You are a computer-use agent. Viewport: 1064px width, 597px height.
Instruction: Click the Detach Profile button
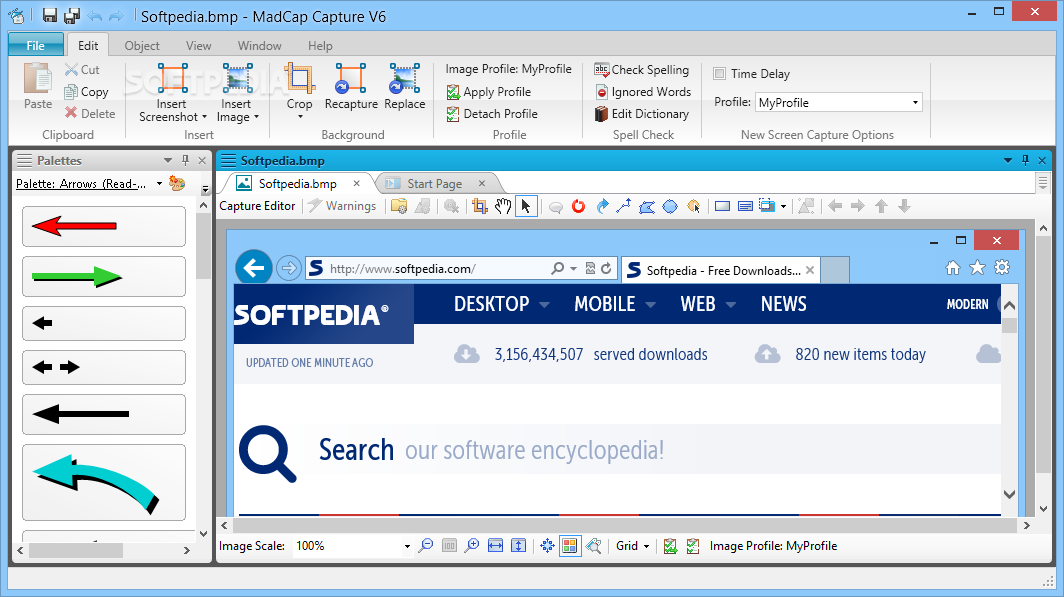point(492,113)
